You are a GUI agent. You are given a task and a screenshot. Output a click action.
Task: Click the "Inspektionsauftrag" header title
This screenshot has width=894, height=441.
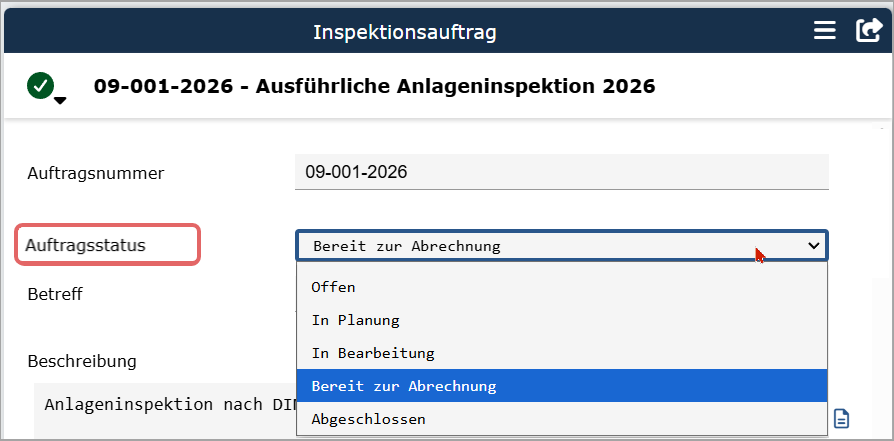point(405,32)
